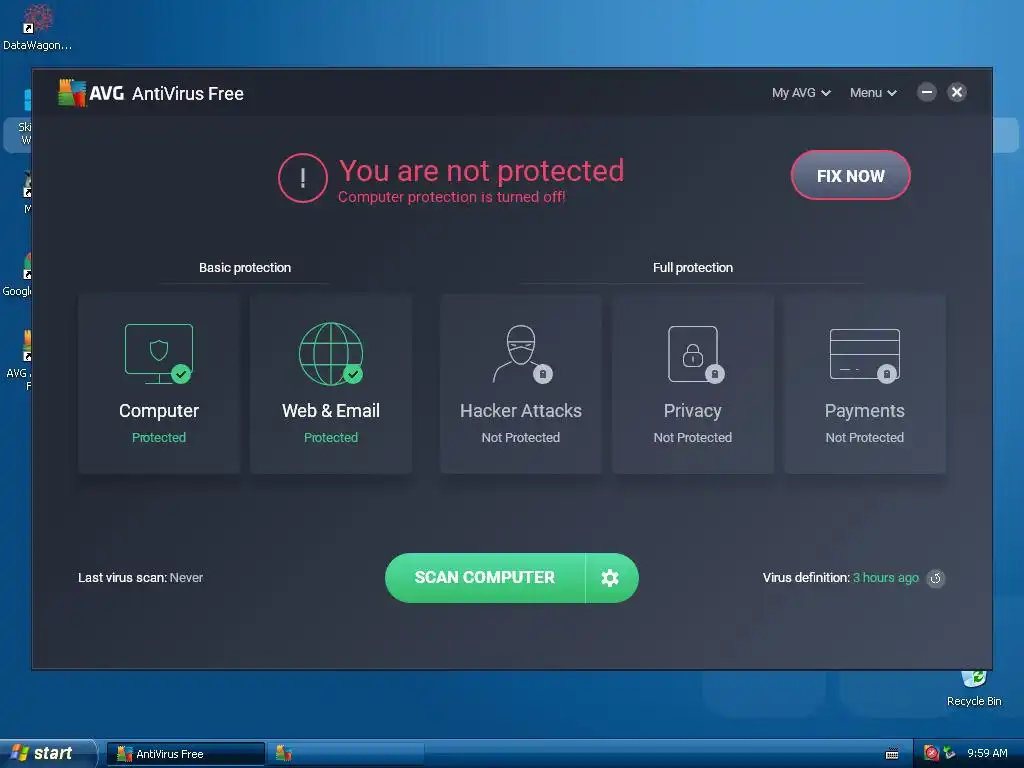The height and width of the screenshot is (768, 1024).
Task: Click Protected status under Computer
Action: click(x=159, y=438)
